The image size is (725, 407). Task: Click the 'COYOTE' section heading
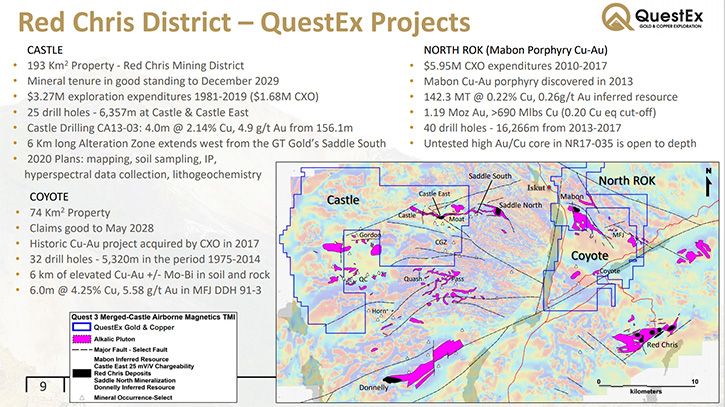pyautogui.click(x=49, y=197)
